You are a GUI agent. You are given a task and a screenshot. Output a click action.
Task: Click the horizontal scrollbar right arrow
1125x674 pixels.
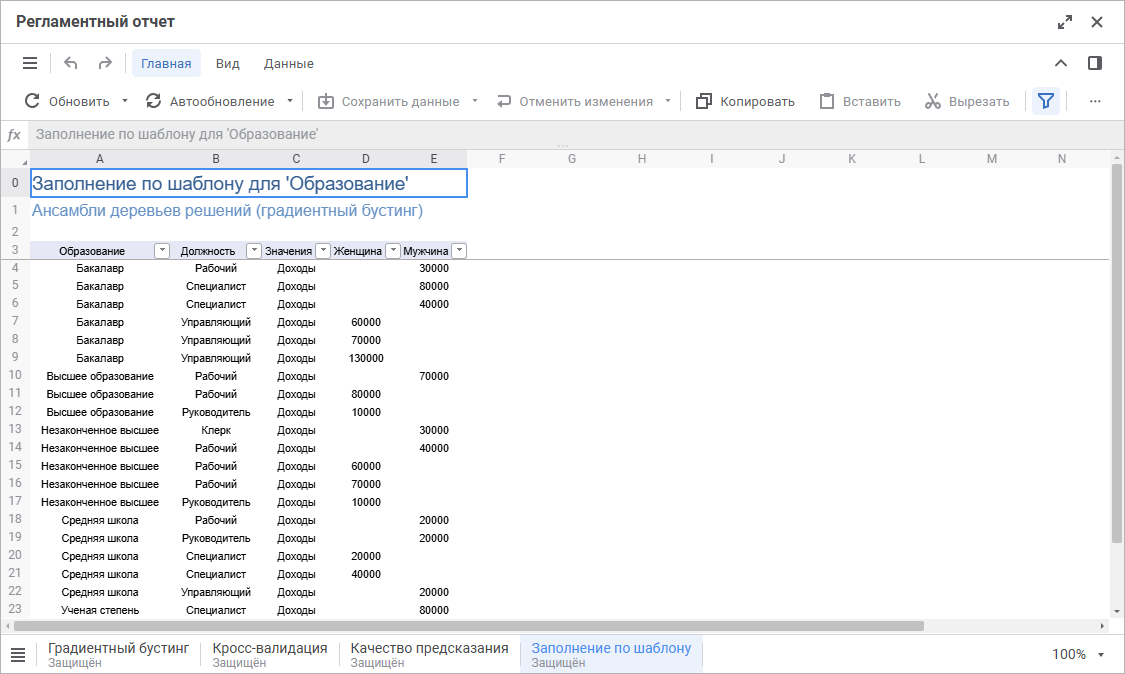pos(1103,626)
